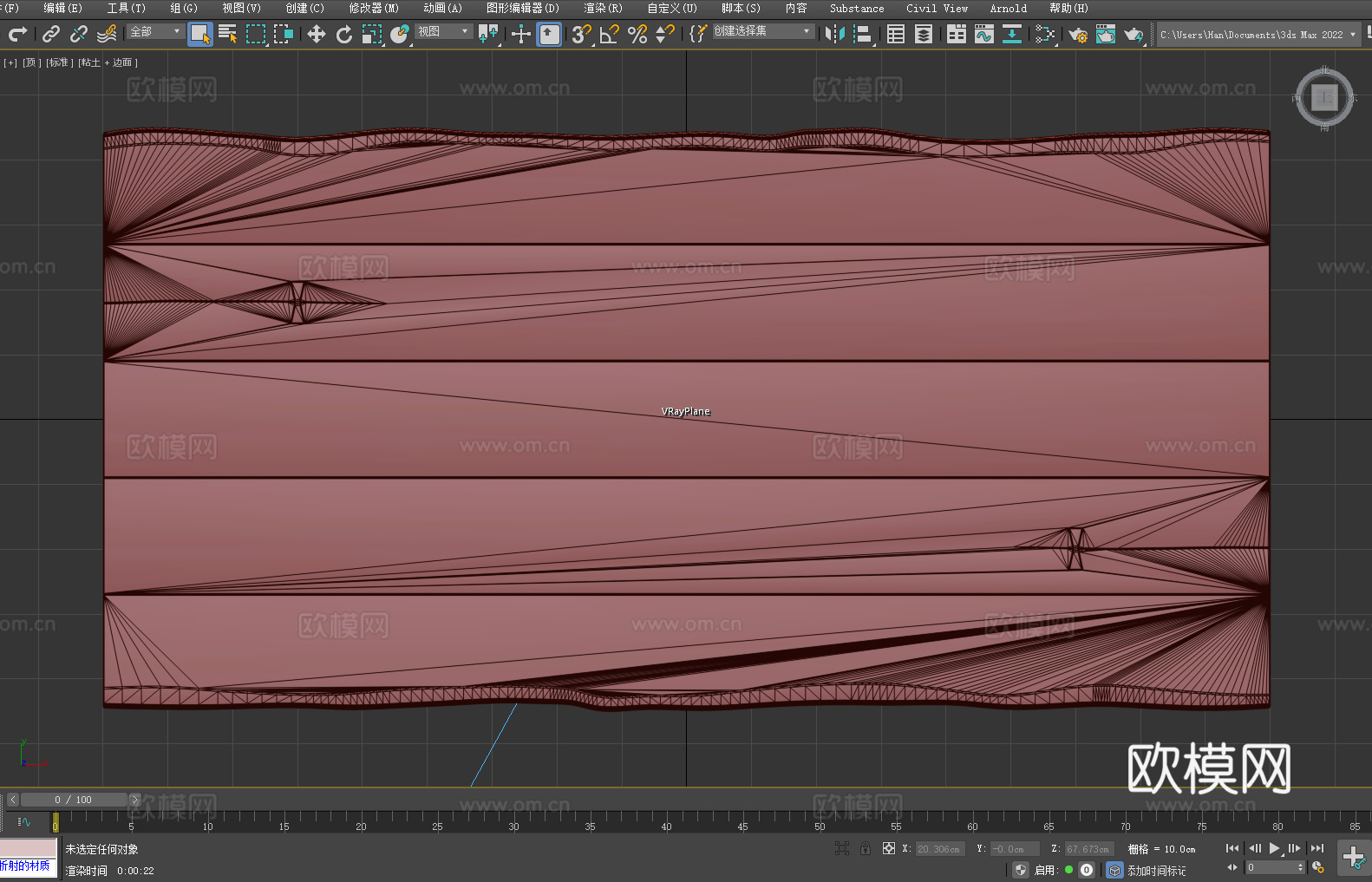1372x882 pixels.
Task: Click the ViewCube top face
Action: pos(1324,98)
